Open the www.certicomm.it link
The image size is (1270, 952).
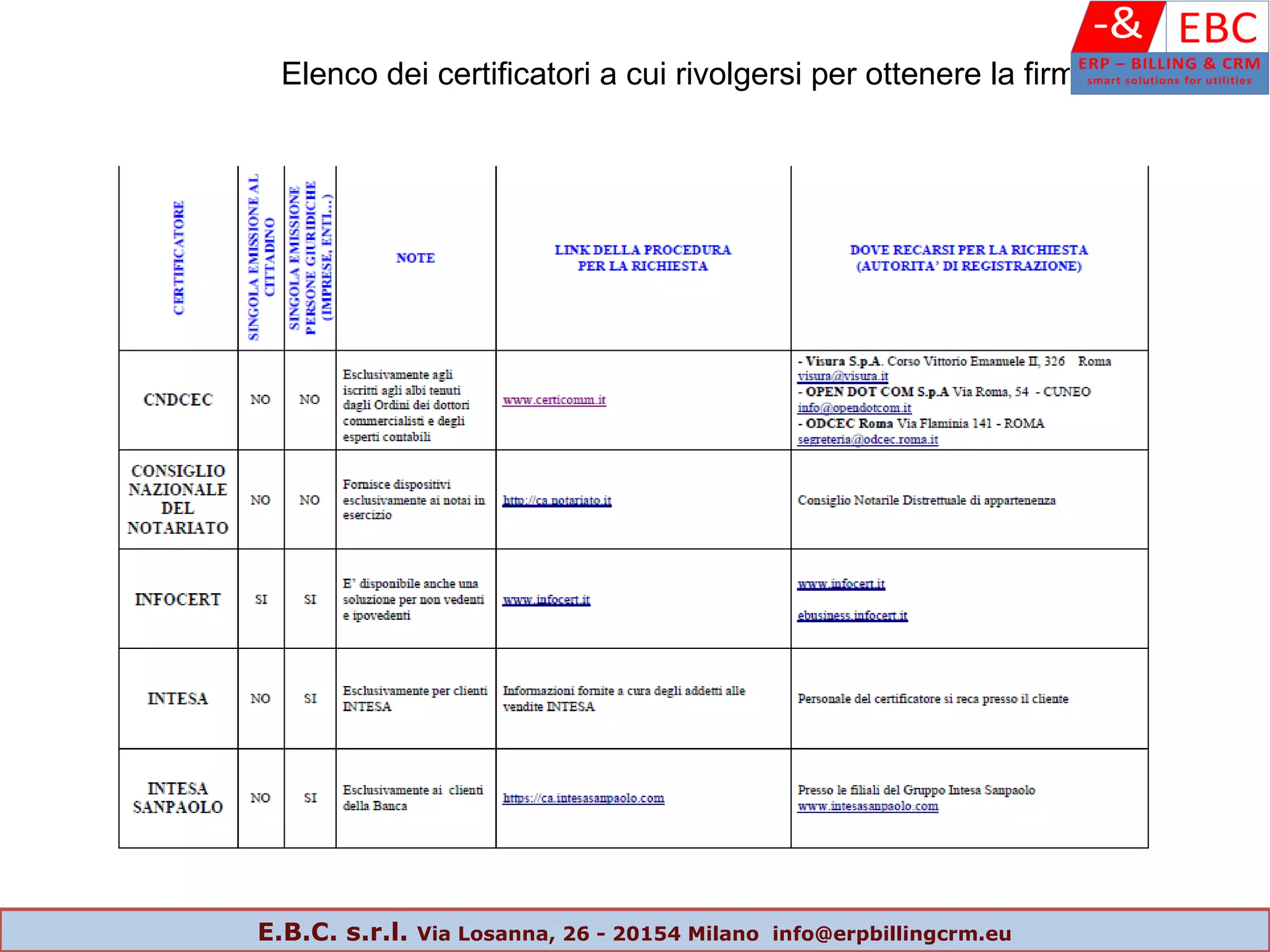point(554,400)
